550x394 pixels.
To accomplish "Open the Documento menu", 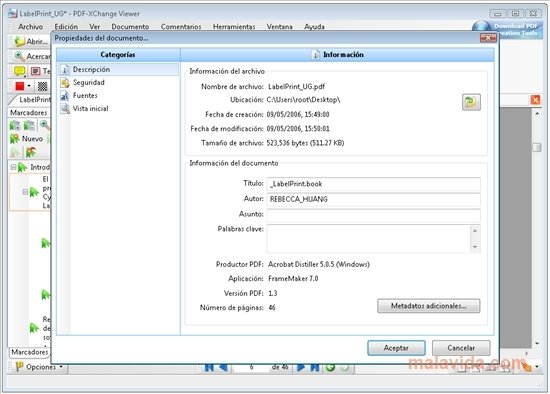I will click(x=130, y=27).
